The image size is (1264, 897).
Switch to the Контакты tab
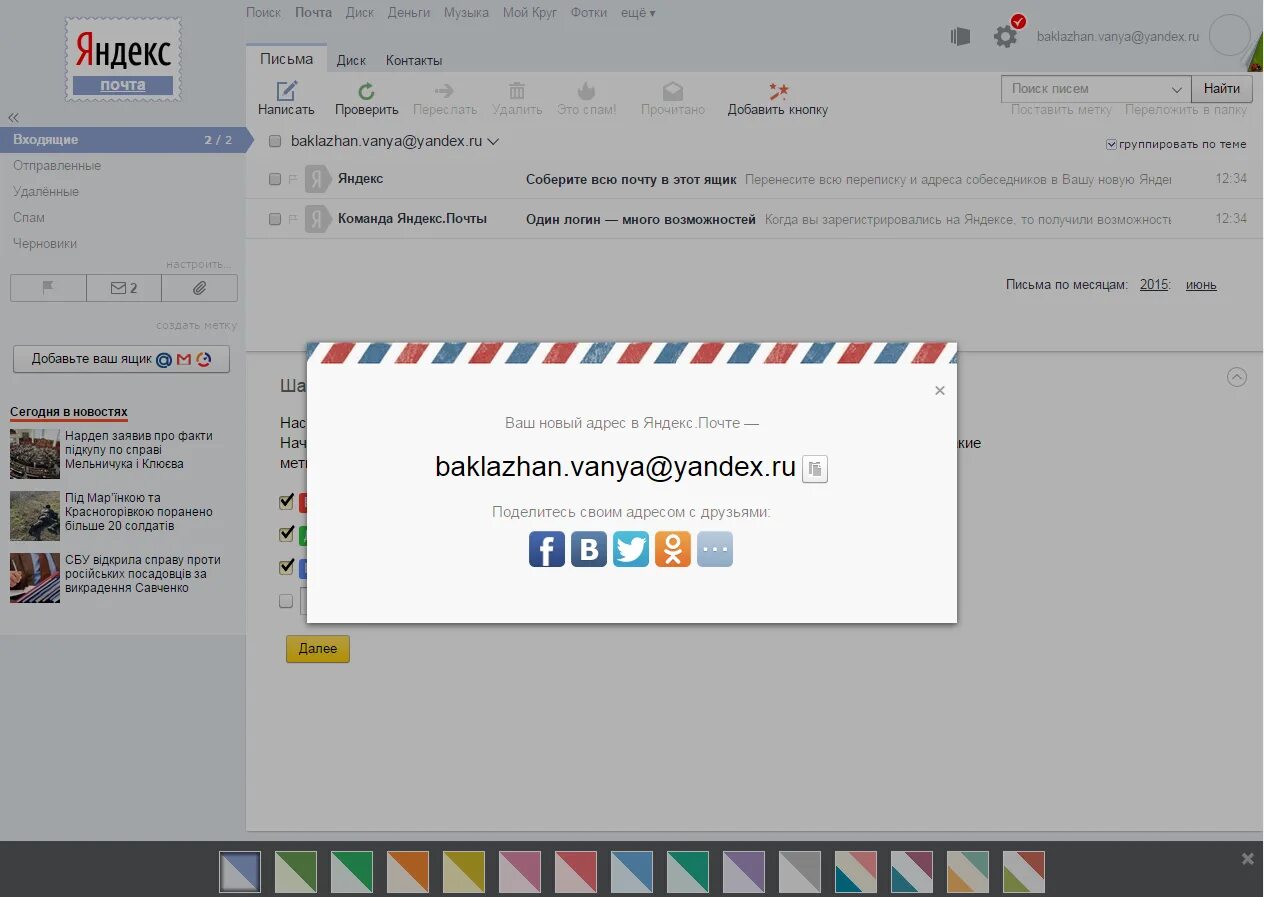click(x=414, y=60)
